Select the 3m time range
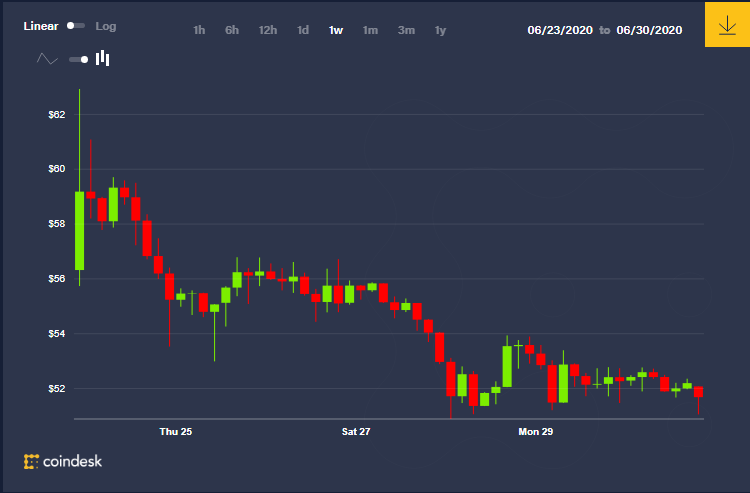Viewport: 750px width, 493px height. click(406, 30)
